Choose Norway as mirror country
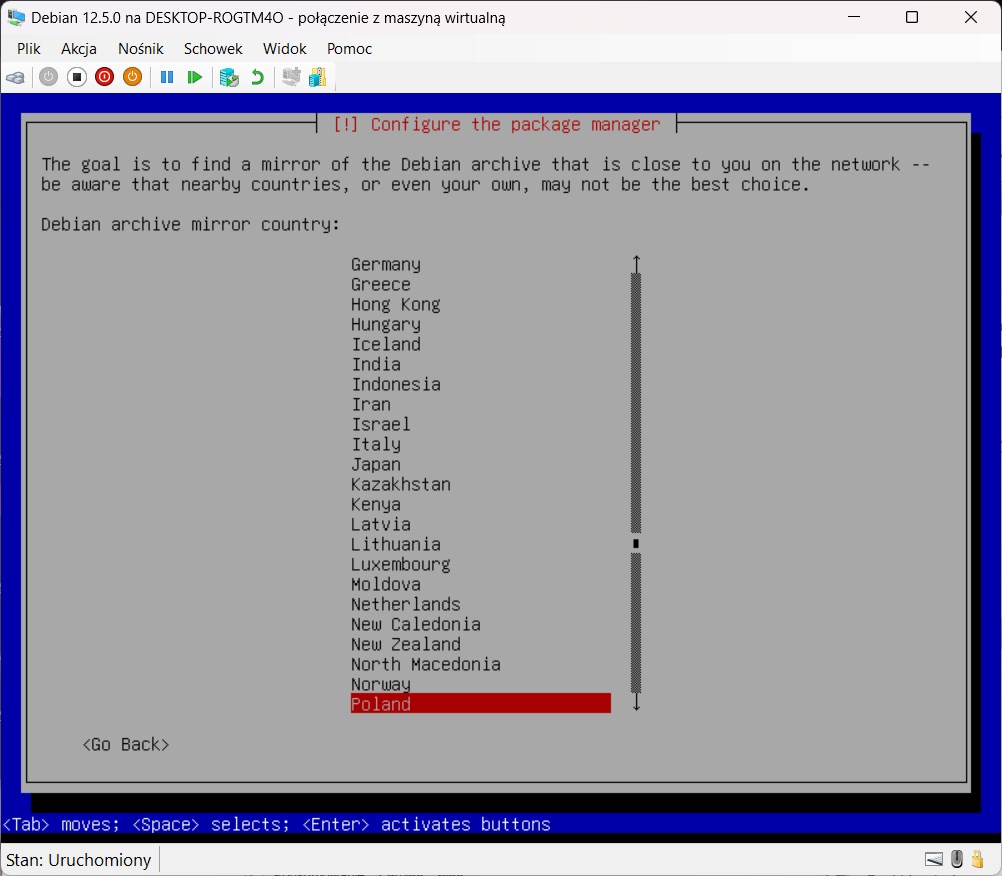Image resolution: width=1002 pixels, height=876 pixels. coord(381,684)
